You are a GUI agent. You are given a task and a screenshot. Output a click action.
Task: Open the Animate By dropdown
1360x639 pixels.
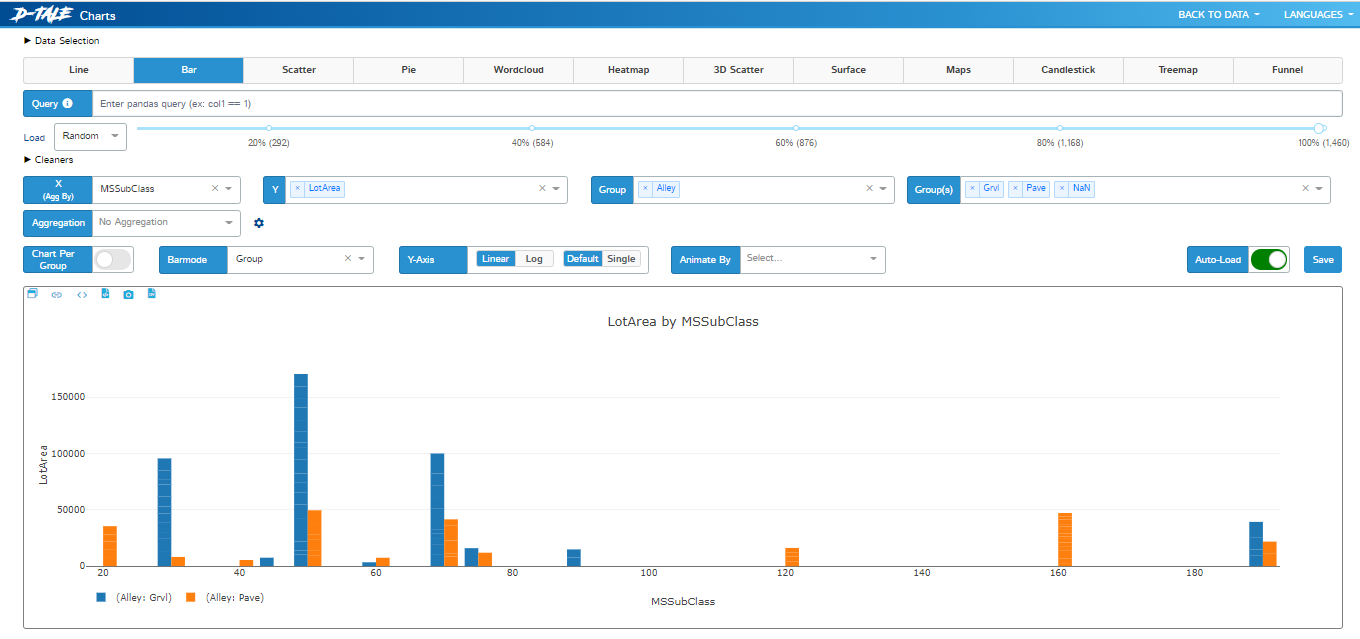point(810,259)
